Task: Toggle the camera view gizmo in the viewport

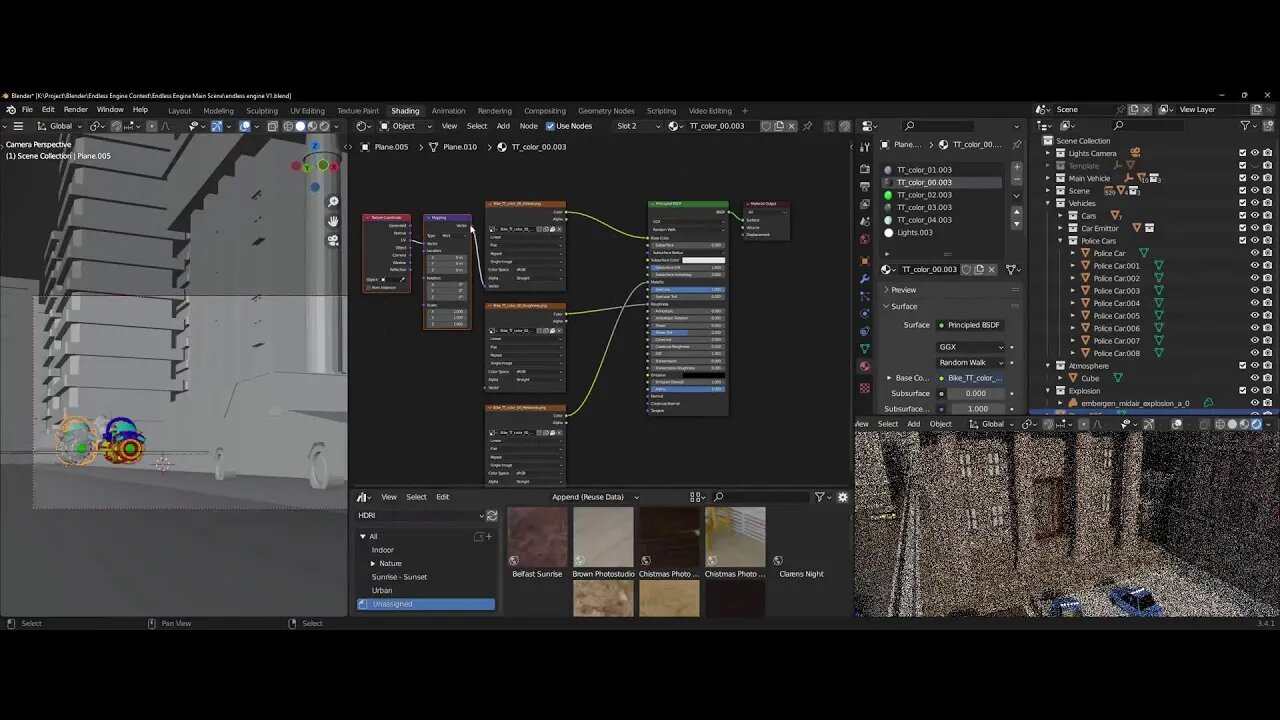Action: click(x=333, y=240)
